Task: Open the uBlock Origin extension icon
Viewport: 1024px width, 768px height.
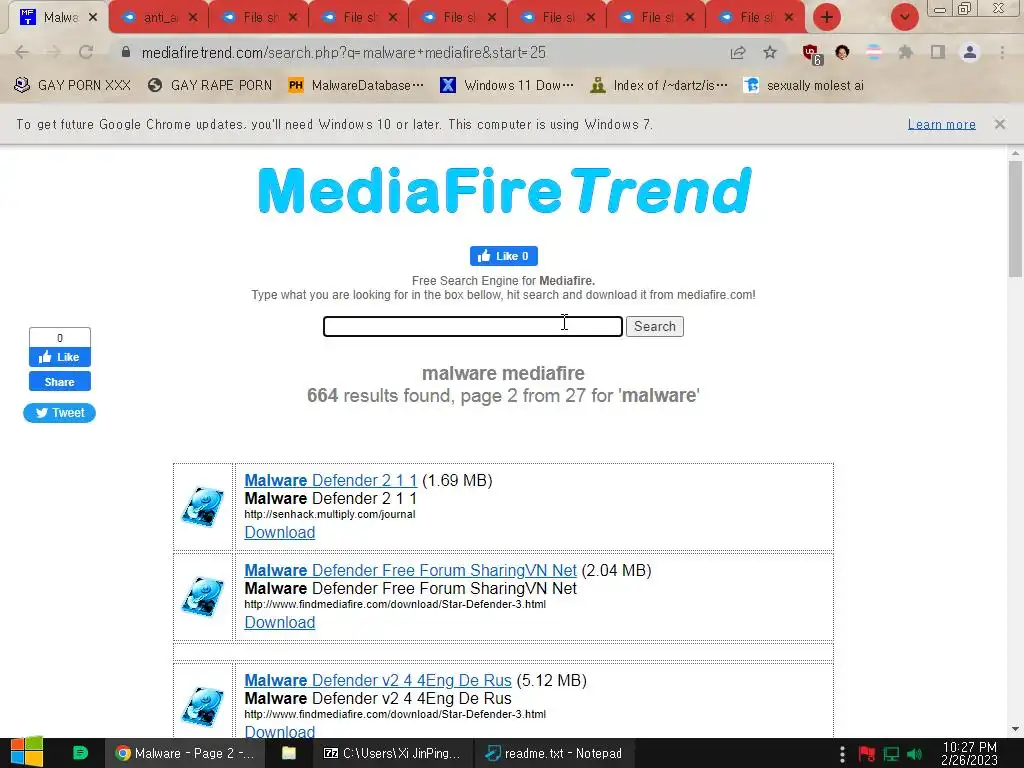Action: click(x=812, y=54)
